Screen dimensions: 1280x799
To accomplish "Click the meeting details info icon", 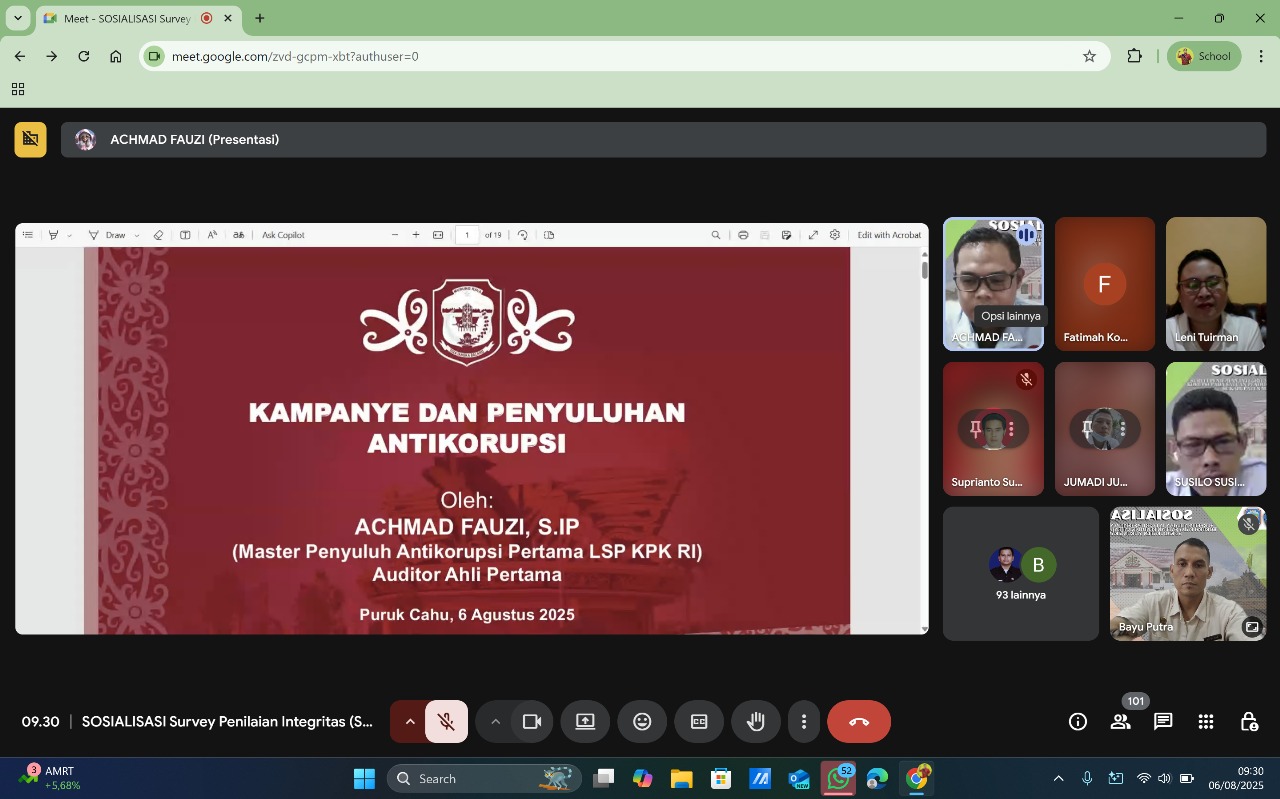I will click(x=1078, y=722).
